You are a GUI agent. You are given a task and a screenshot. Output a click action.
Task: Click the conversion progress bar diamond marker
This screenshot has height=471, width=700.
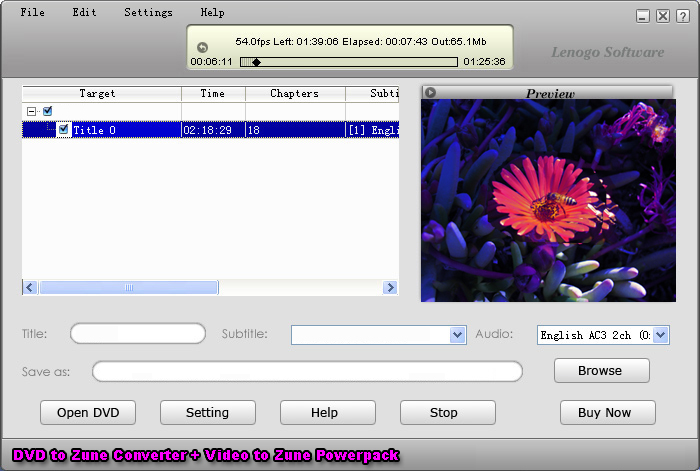[x=256, y=62]
